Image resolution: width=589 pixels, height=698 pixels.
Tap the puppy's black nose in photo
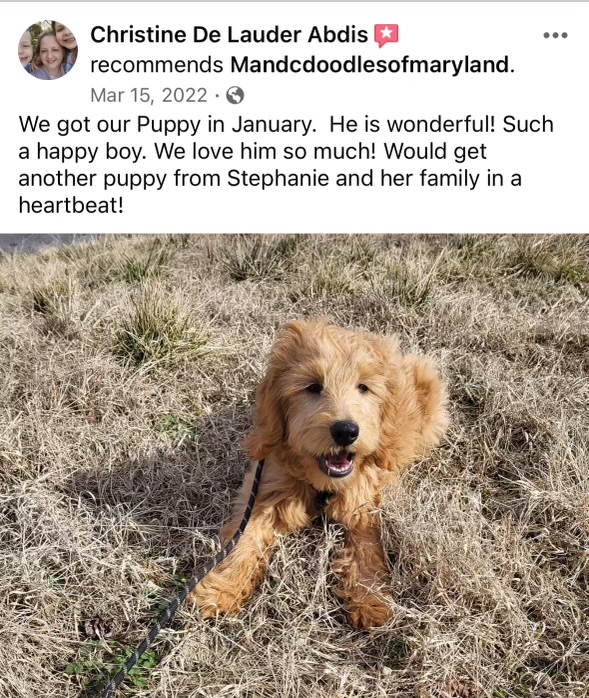[344, 432]
